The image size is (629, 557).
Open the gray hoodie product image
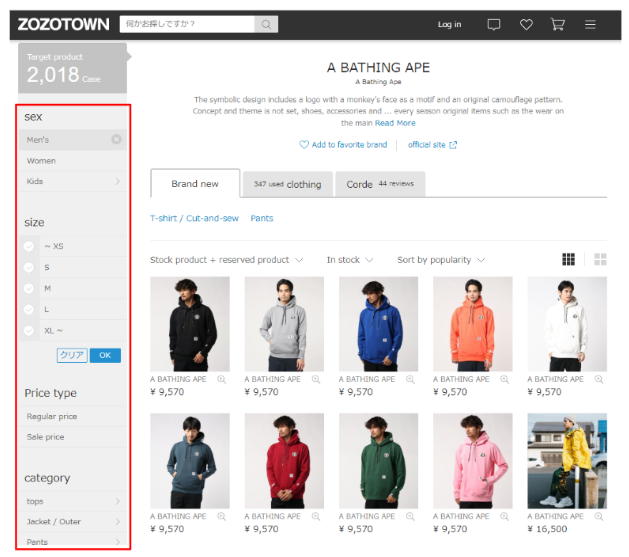click(x=284, y=324)
